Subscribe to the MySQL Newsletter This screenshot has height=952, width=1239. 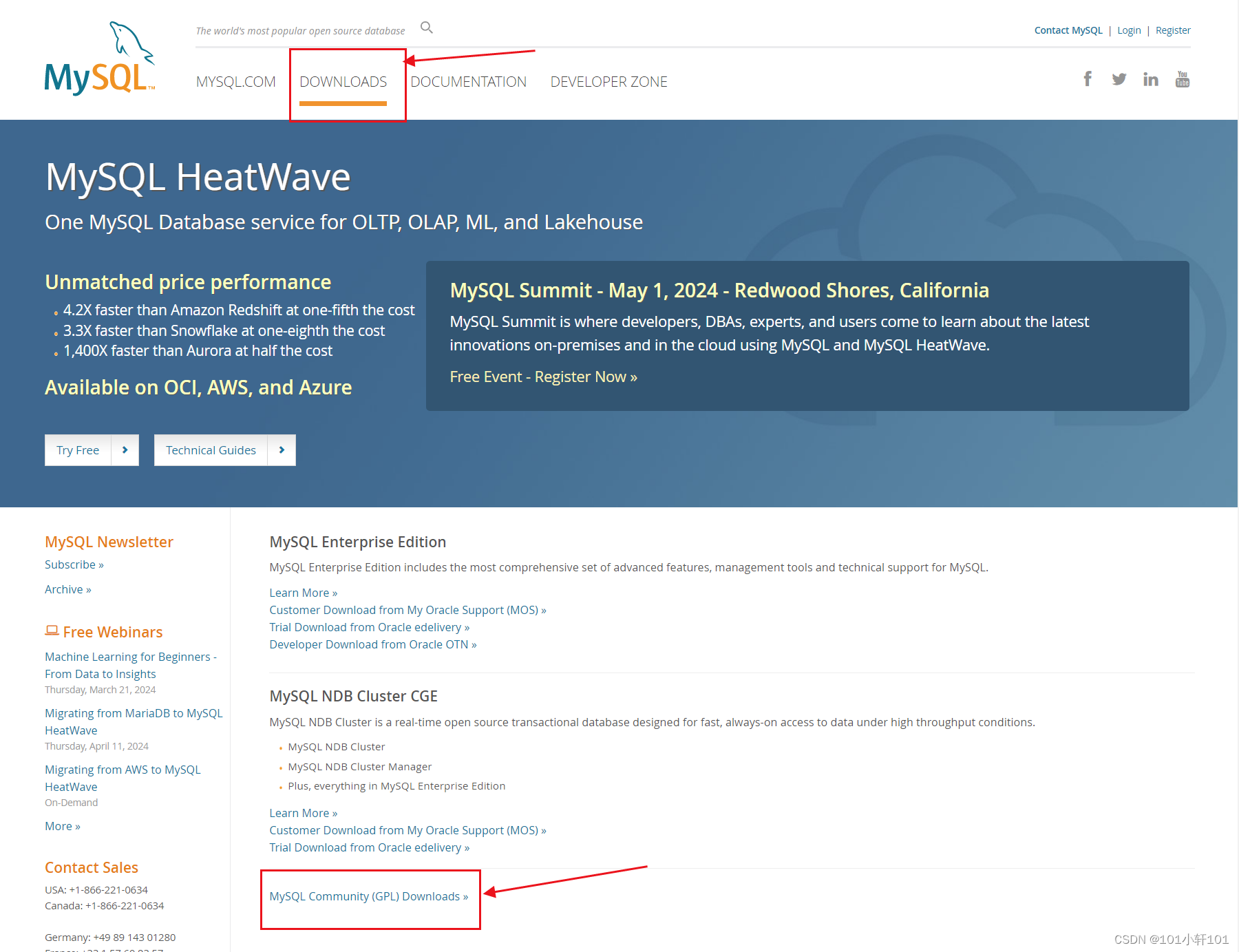(74, 564)
